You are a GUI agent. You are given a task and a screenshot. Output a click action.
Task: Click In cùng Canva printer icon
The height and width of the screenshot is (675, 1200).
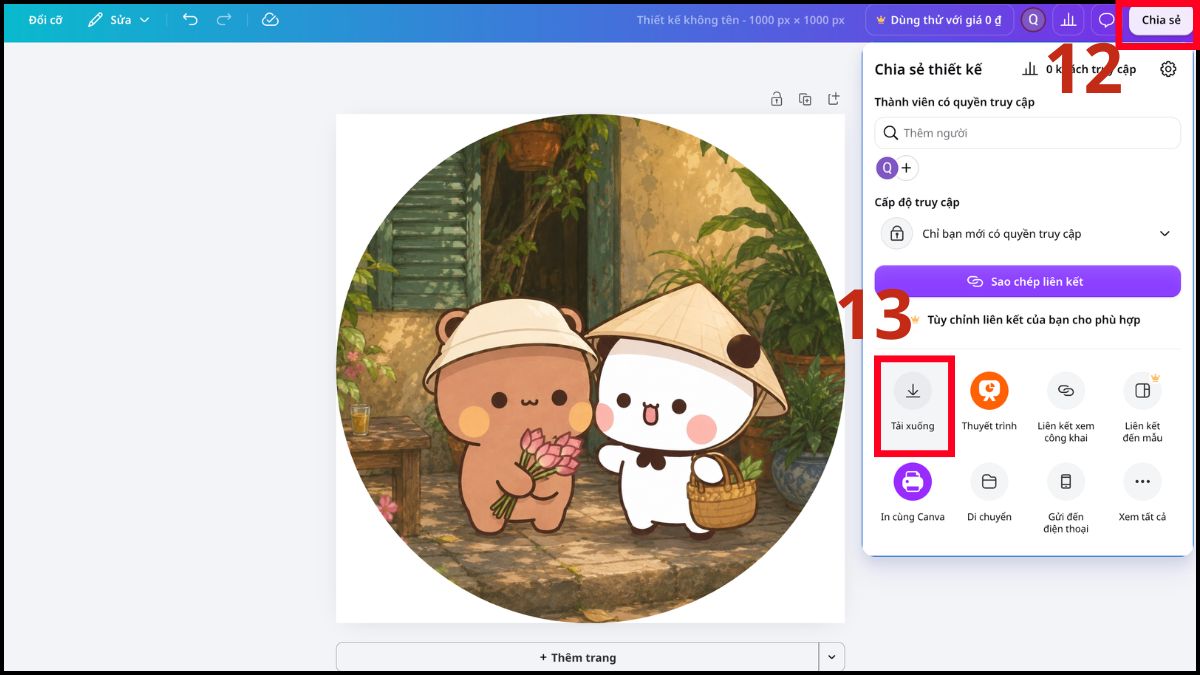[x=913, y=482]
